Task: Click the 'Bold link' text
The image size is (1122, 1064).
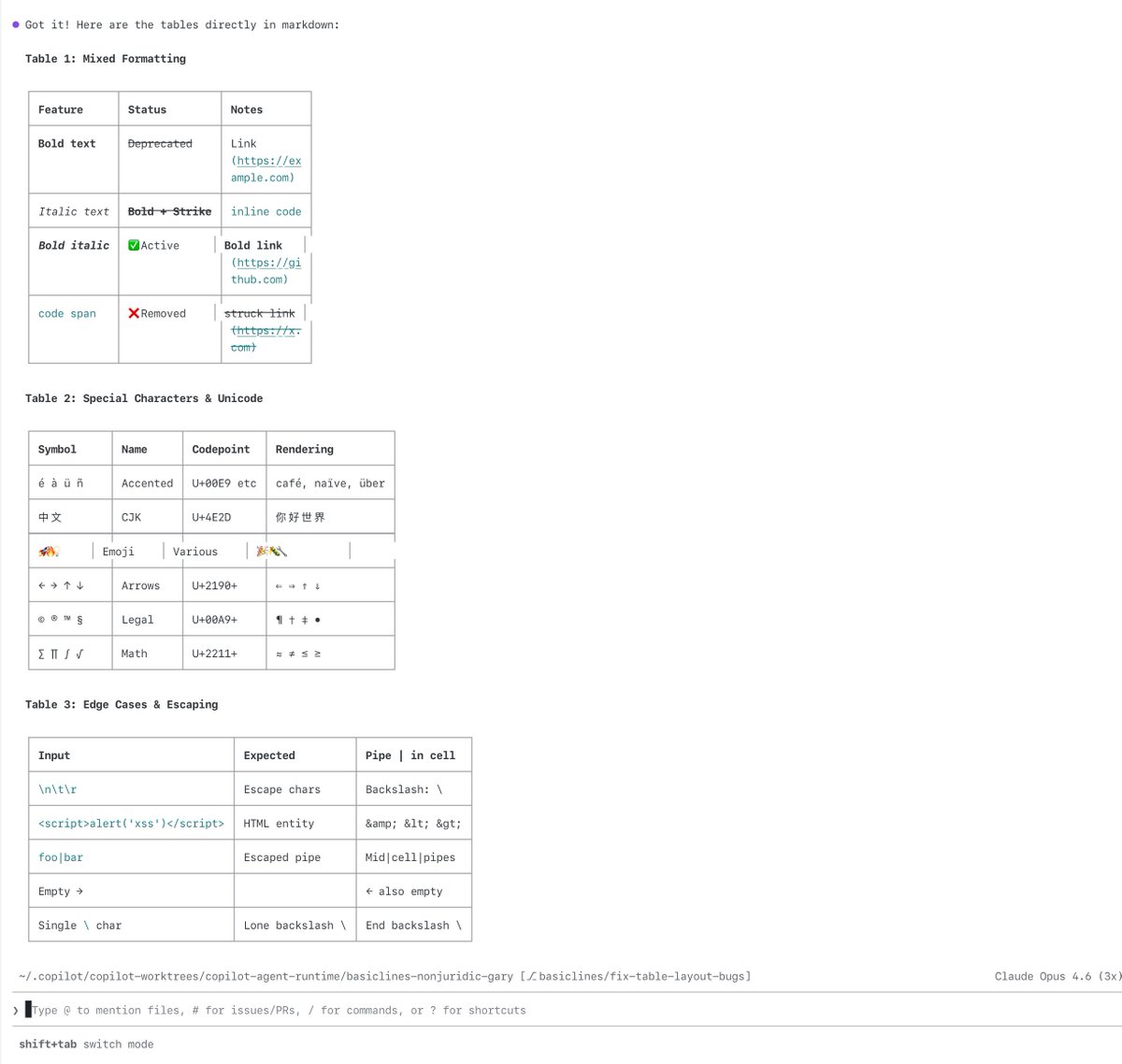Action: (x=253, y=245)
